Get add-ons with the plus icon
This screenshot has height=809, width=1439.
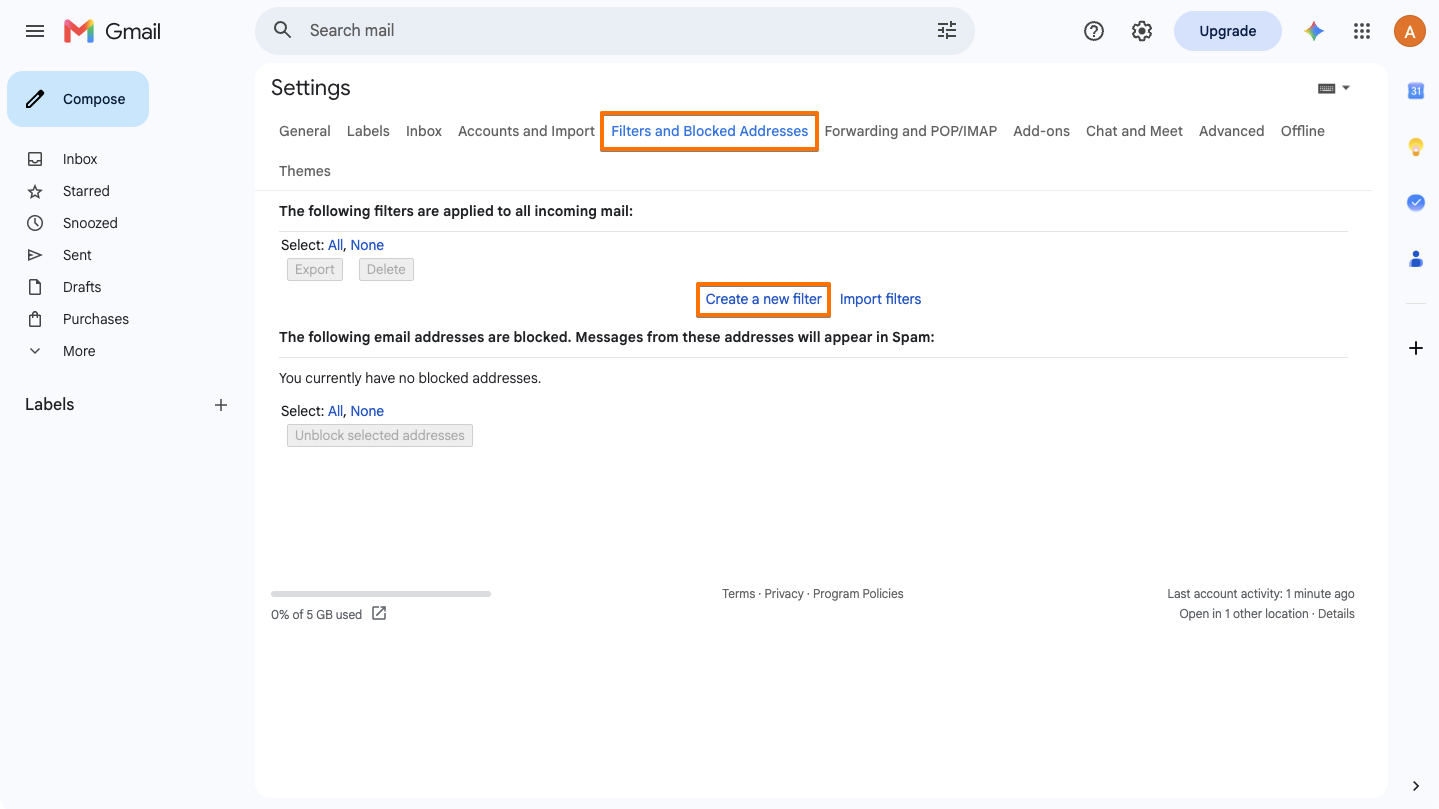[x=1416, y=348]
